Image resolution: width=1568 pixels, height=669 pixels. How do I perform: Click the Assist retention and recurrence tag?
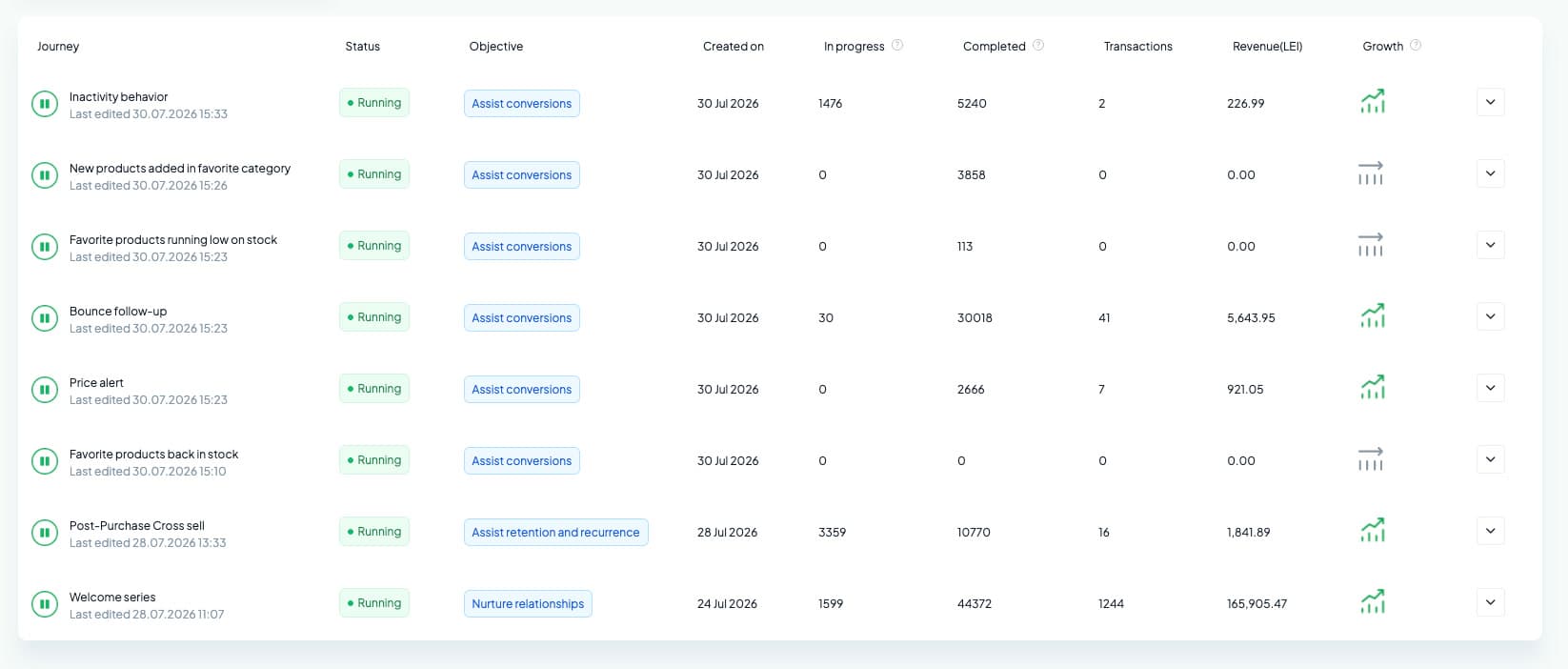(x=555, y=532)
